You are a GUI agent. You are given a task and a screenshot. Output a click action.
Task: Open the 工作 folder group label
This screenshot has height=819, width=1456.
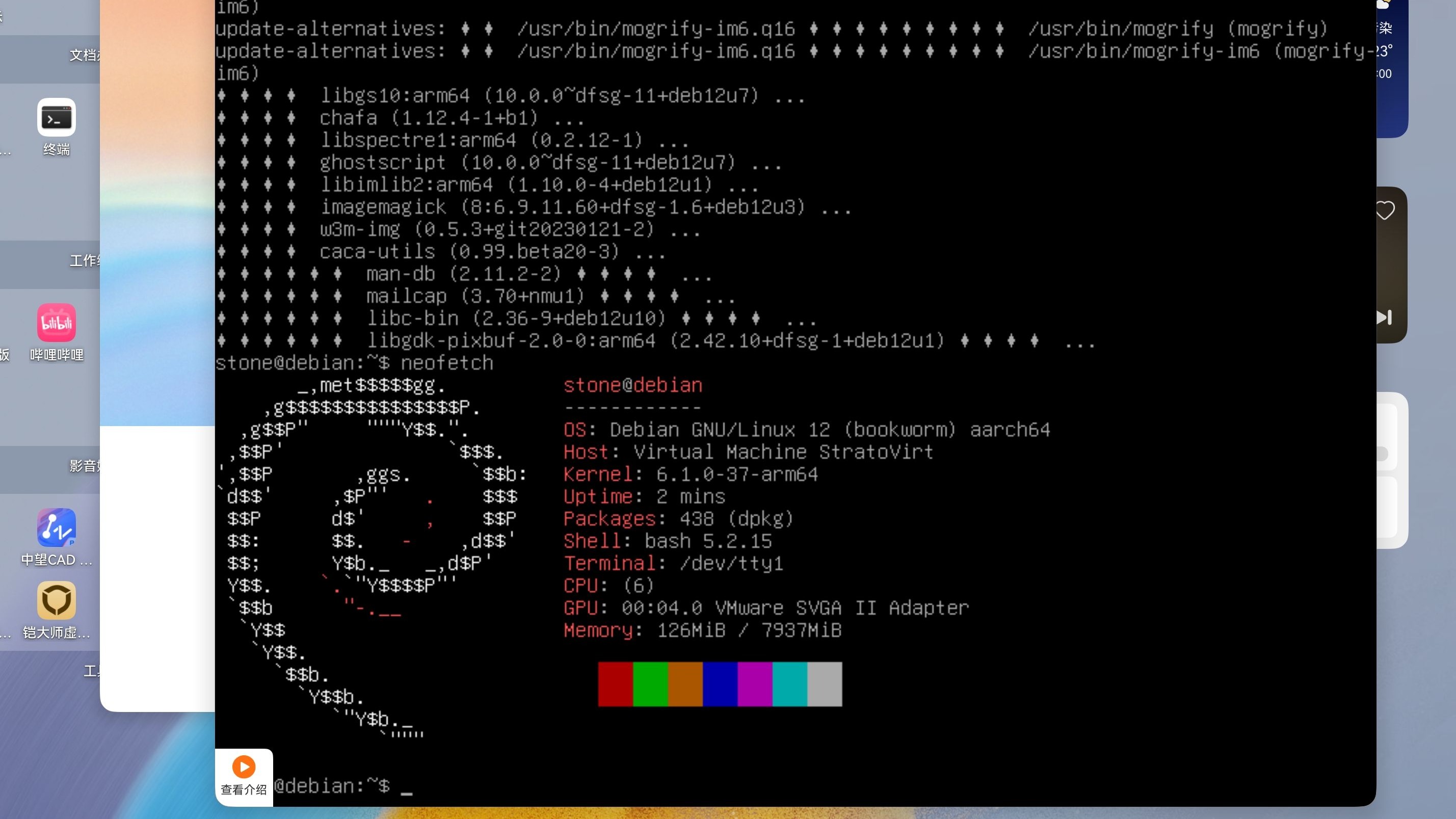point(85,260)
